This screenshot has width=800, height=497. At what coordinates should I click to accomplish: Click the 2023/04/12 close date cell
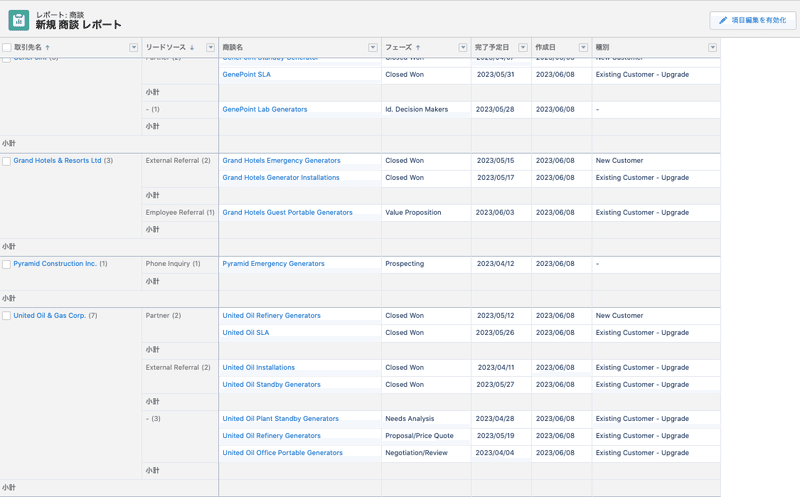pyautogui.click(x=501, y=264)
